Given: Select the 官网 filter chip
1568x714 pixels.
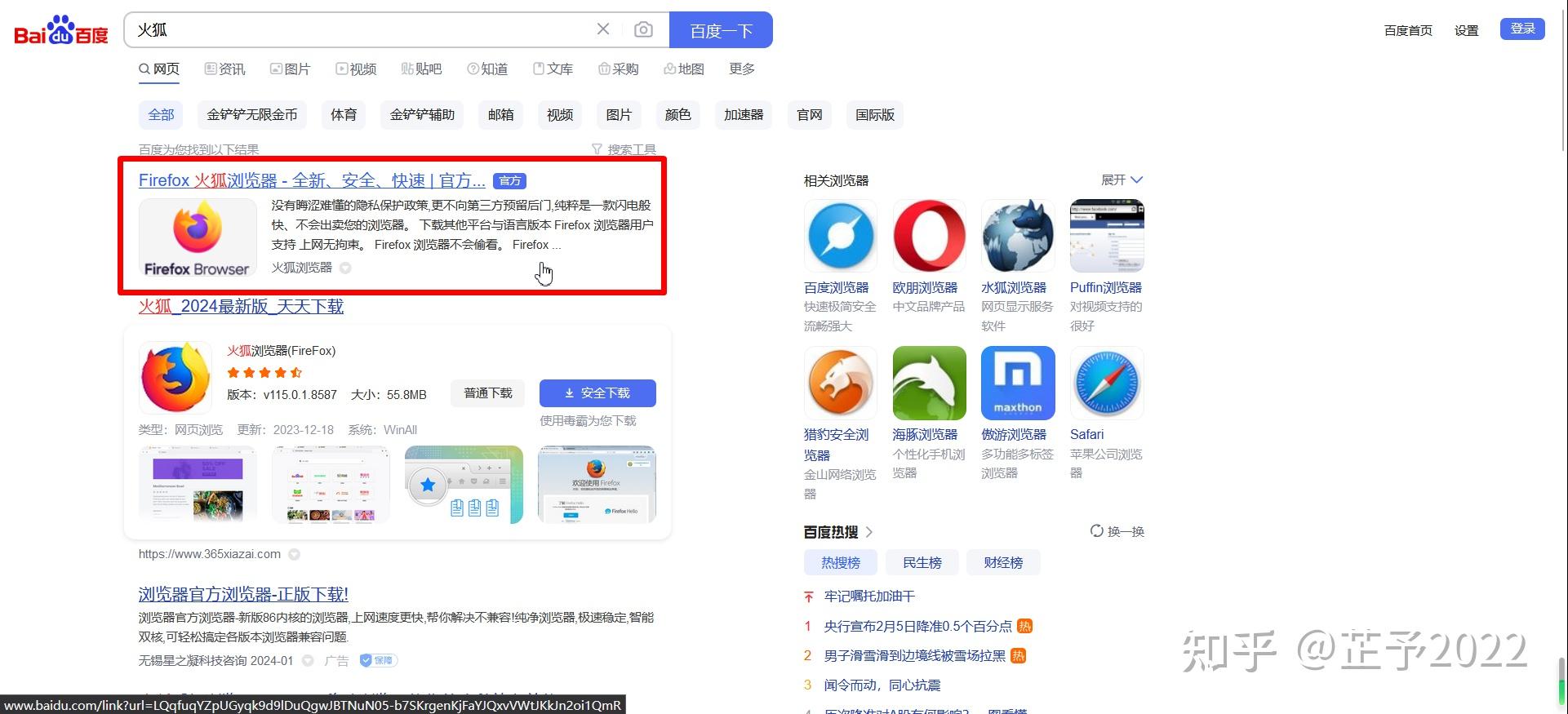Looking at the screenshot, I should point(810,115).
